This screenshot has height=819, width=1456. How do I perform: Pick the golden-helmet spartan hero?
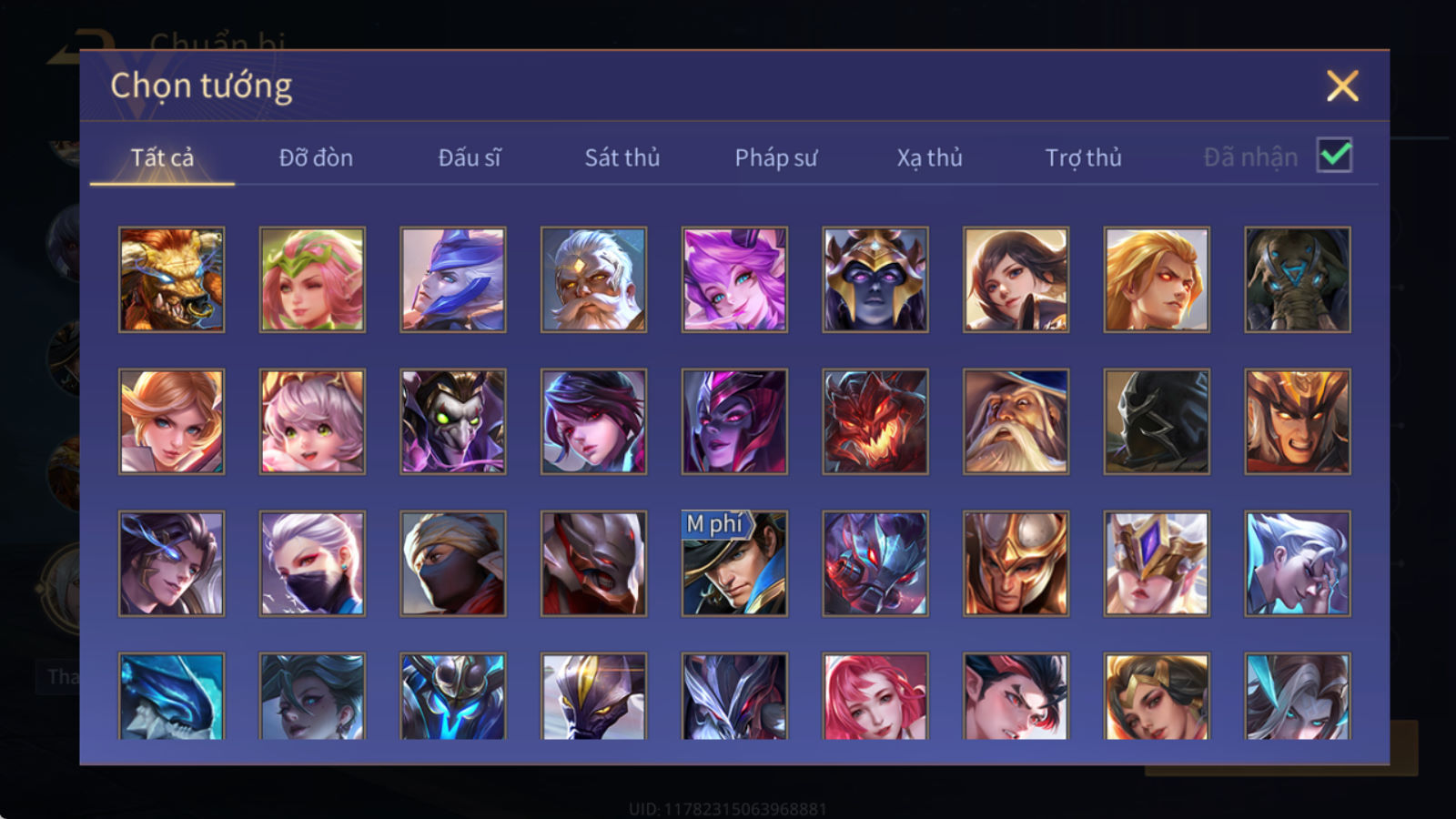pyautogui.click(x=1016, y=563)
